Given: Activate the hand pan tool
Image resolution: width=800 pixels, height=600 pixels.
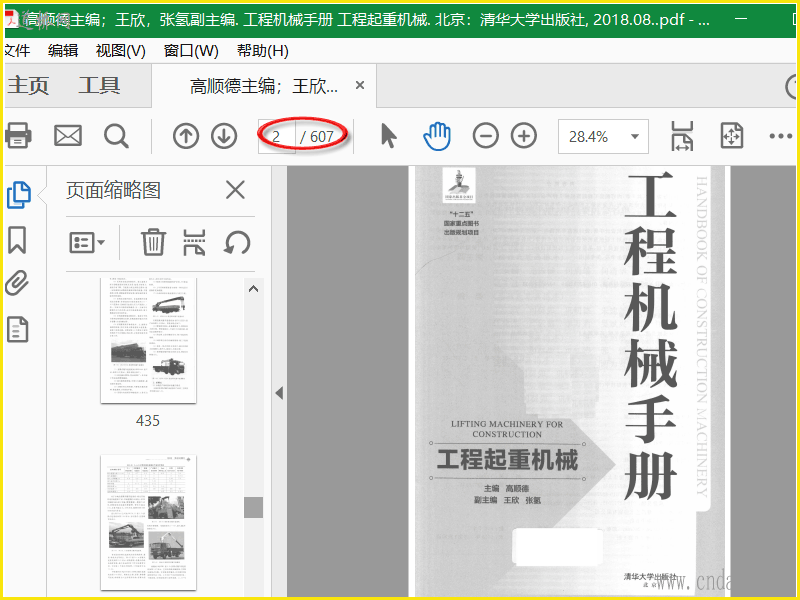Looking at the screenshot, I should (437, 136).
